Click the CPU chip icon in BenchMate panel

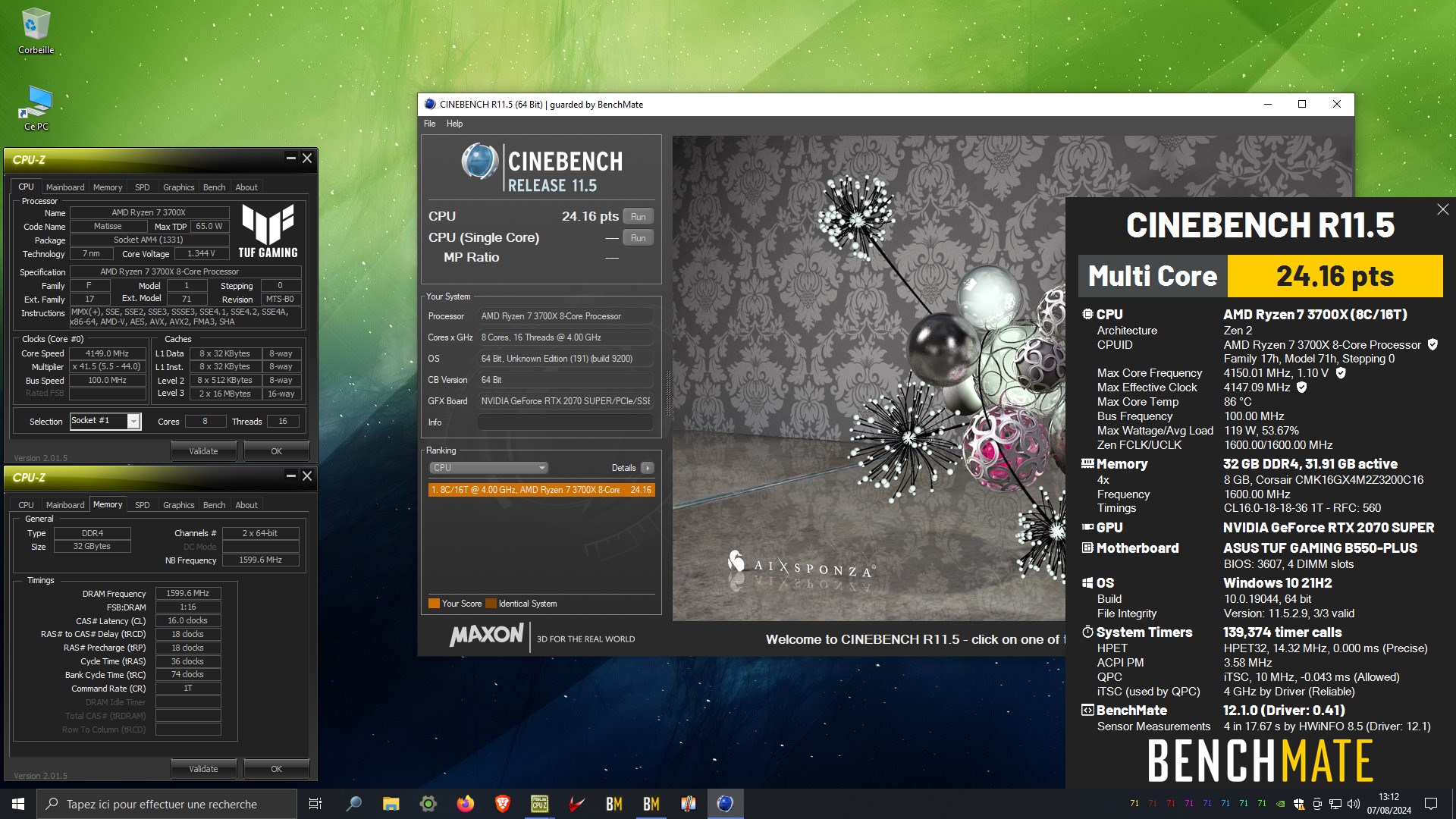tap(1087, 314)
